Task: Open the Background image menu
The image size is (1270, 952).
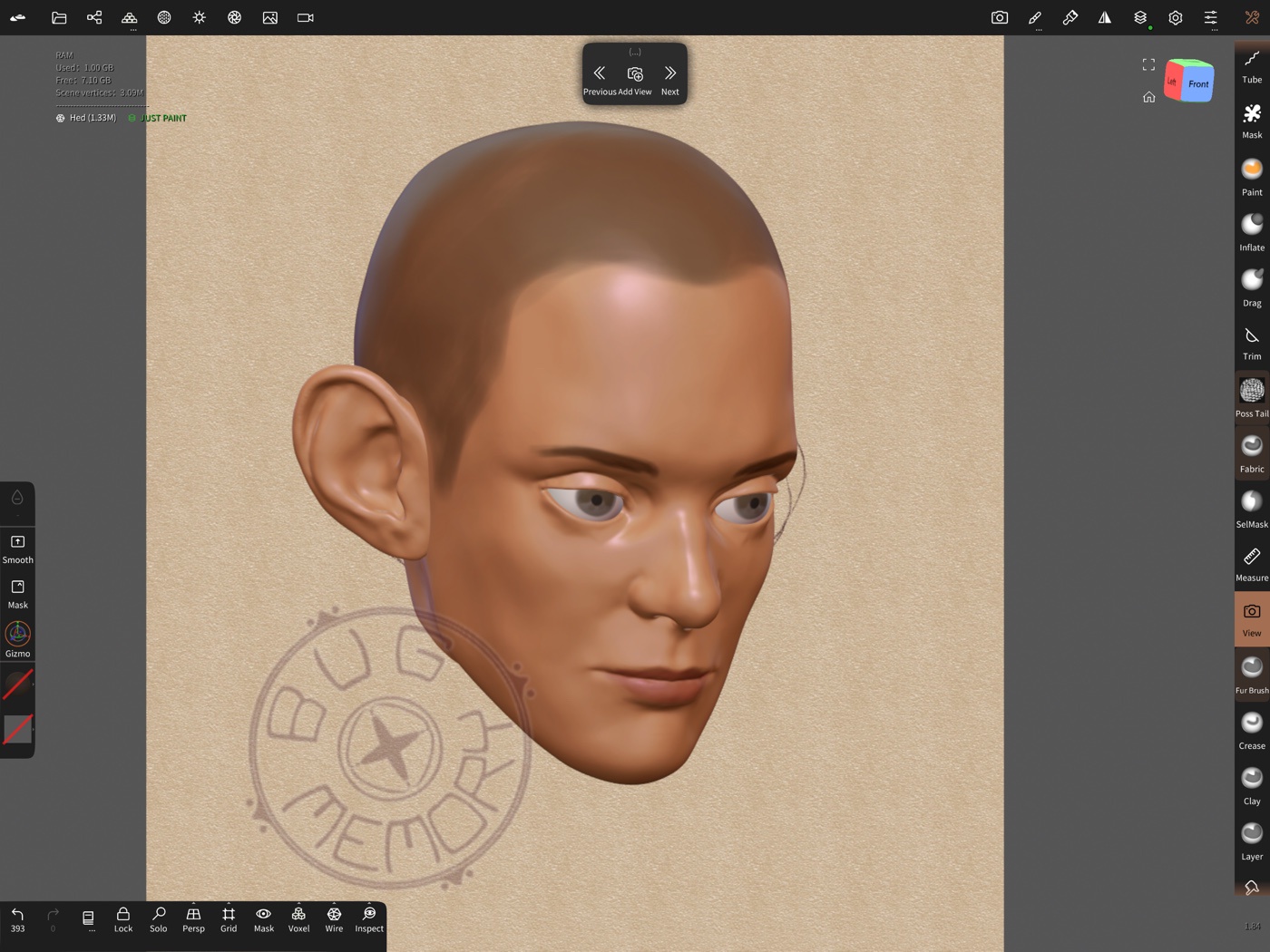Action: pos(270,17)
